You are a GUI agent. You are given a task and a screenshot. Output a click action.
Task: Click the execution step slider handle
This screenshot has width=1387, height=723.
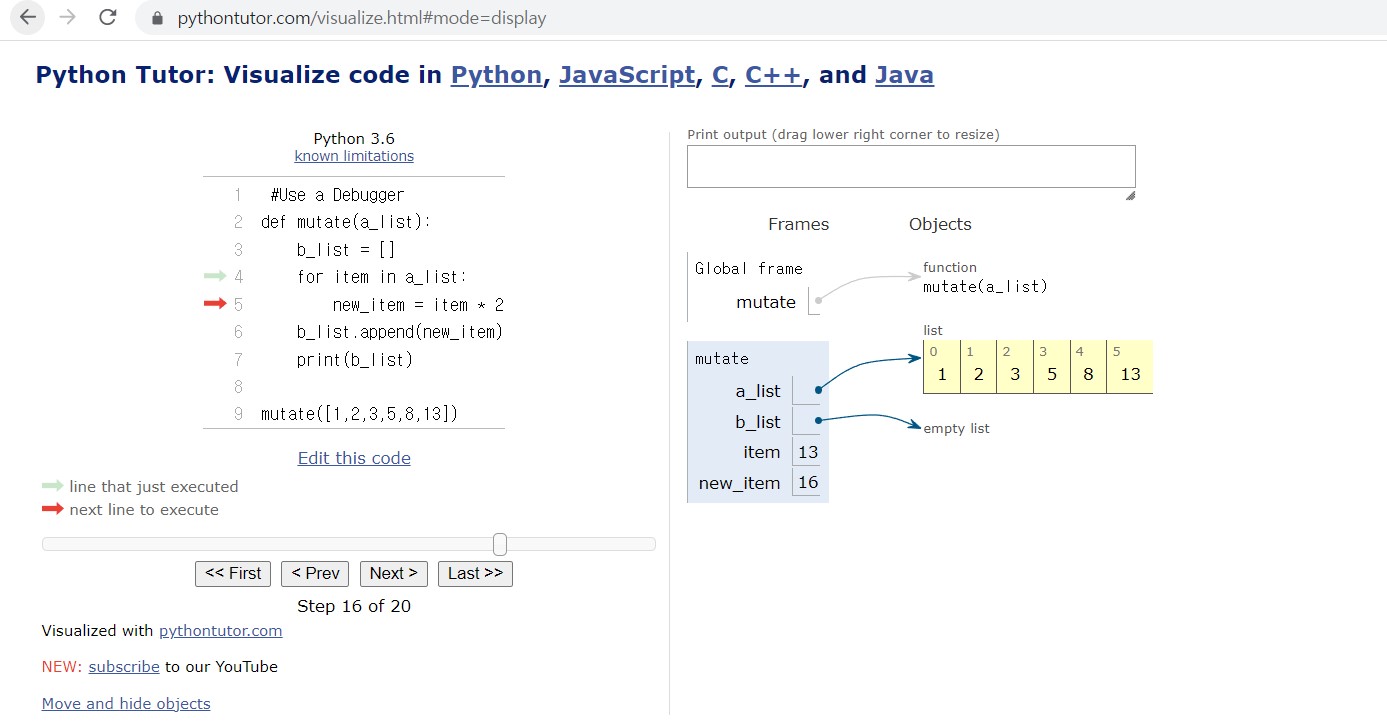pyautogui.click(x=500, y=544)
